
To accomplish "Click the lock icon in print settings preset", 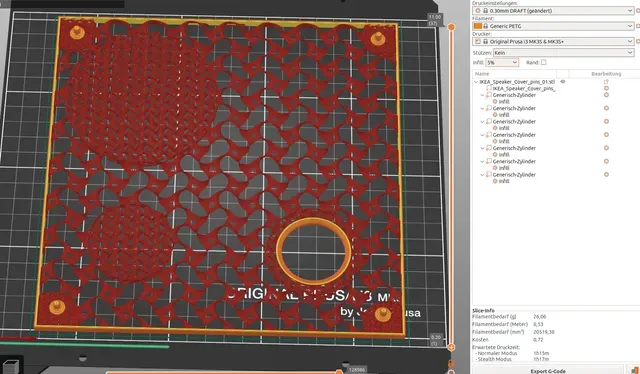I will click(485, 11).
